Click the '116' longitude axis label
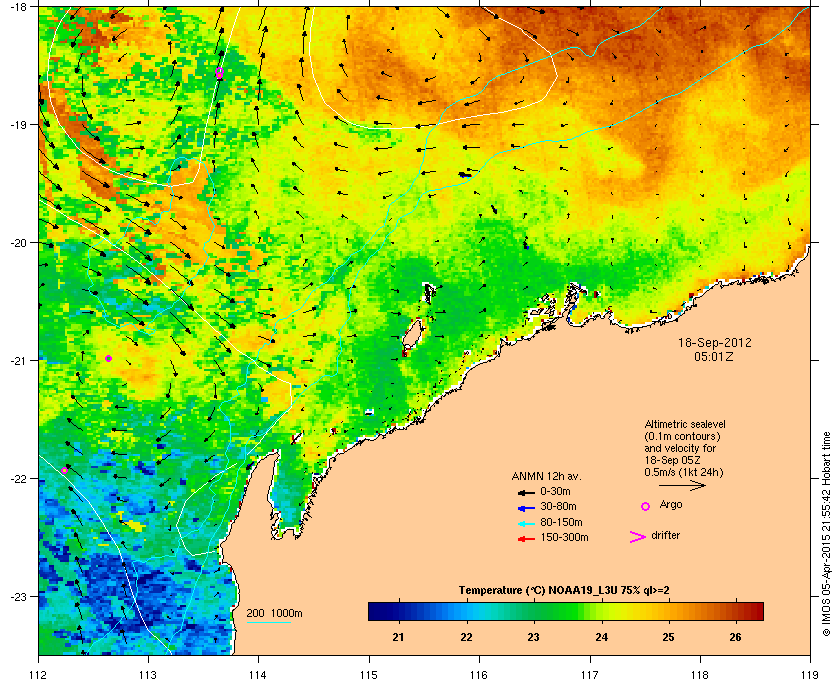Image resolution: width=840 pixels, height=680 pixels. 479,675
